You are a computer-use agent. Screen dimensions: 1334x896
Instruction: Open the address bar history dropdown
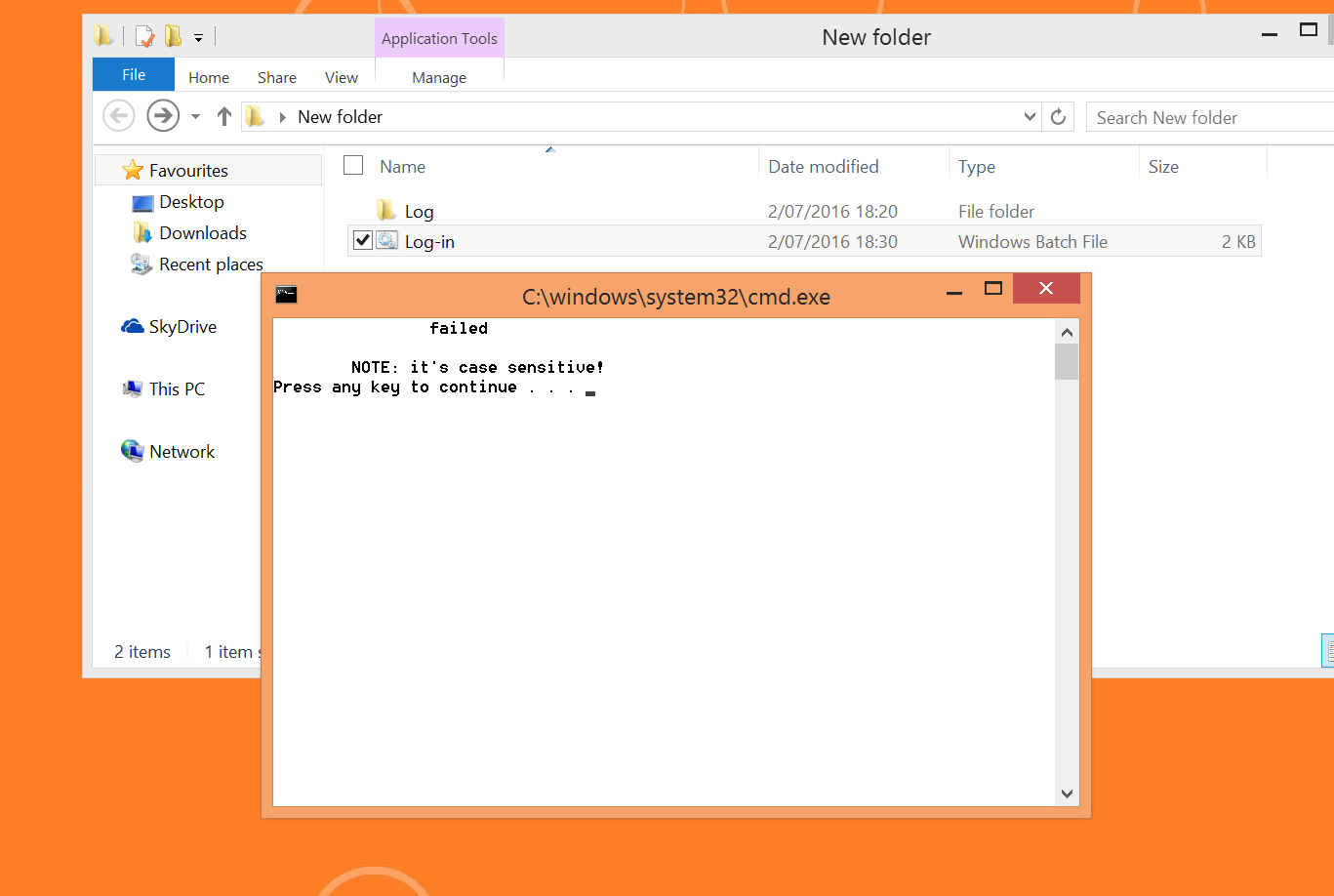tap(1030, 116)
